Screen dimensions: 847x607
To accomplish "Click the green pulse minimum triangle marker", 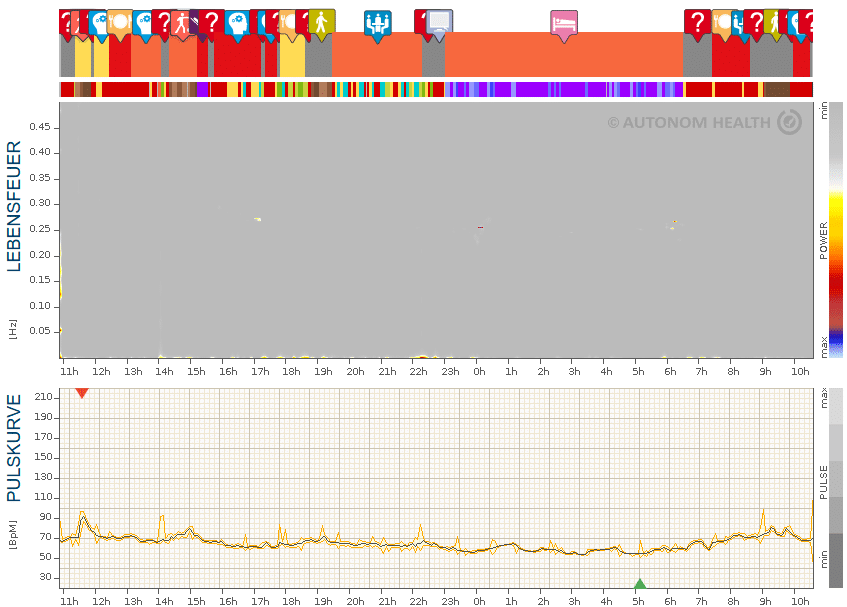I will 640,583.
